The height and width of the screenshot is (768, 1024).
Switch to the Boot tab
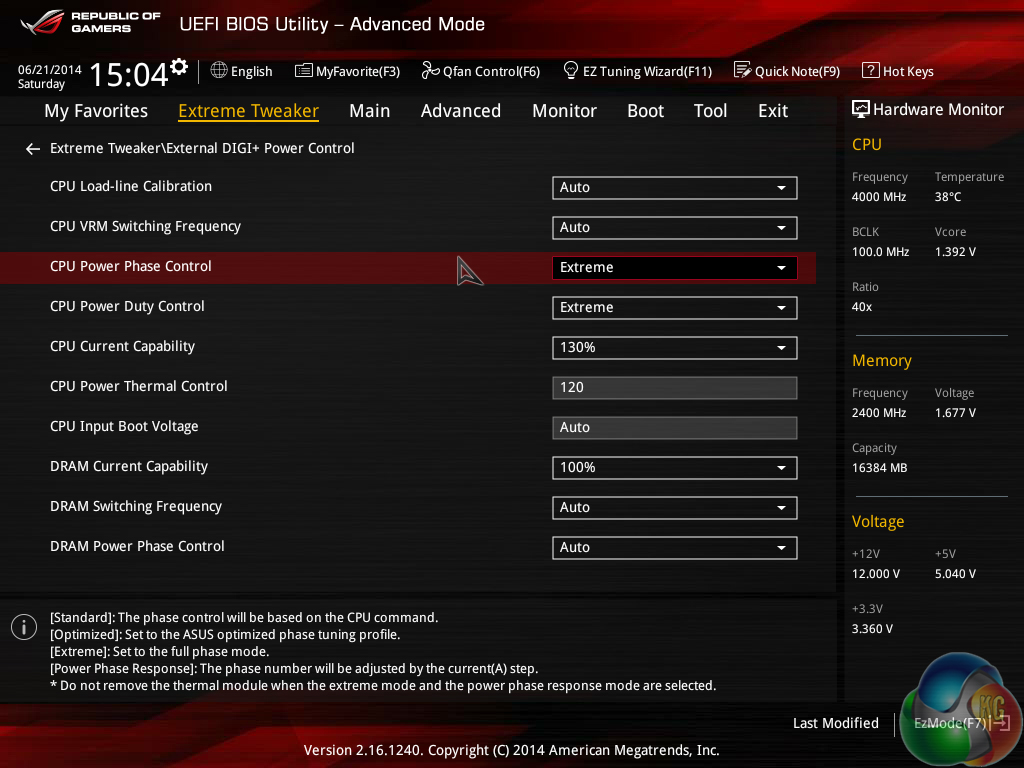[x=645, y=111]
